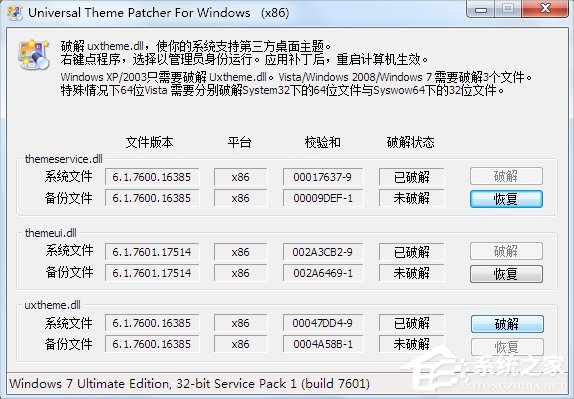The width and height of the screenshot is (574, 399).
Task: Restore themeui.dll with its 恢复 button
Action: point(506,274)
